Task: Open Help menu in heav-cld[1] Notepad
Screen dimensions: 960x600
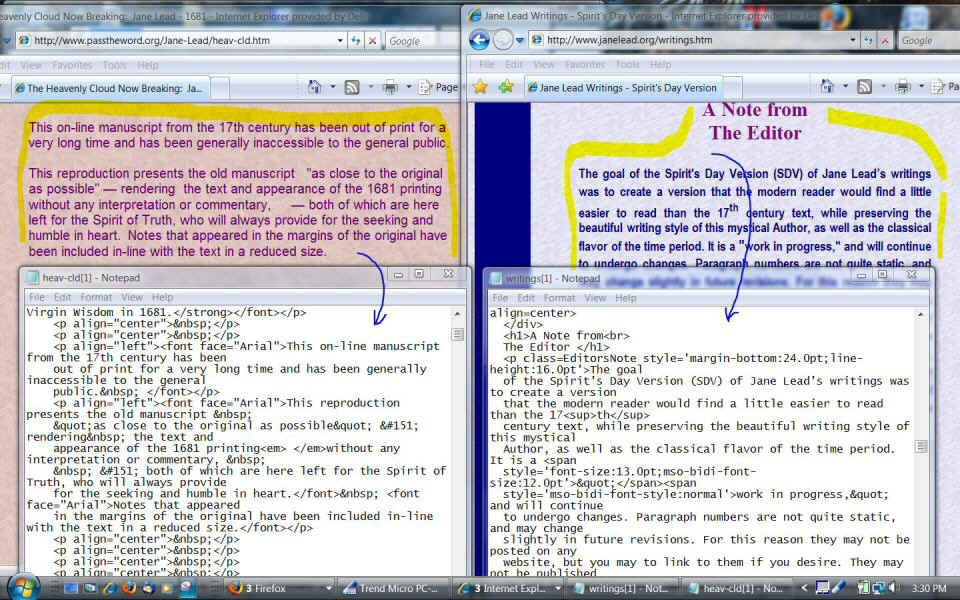Action: pos(162,297)
